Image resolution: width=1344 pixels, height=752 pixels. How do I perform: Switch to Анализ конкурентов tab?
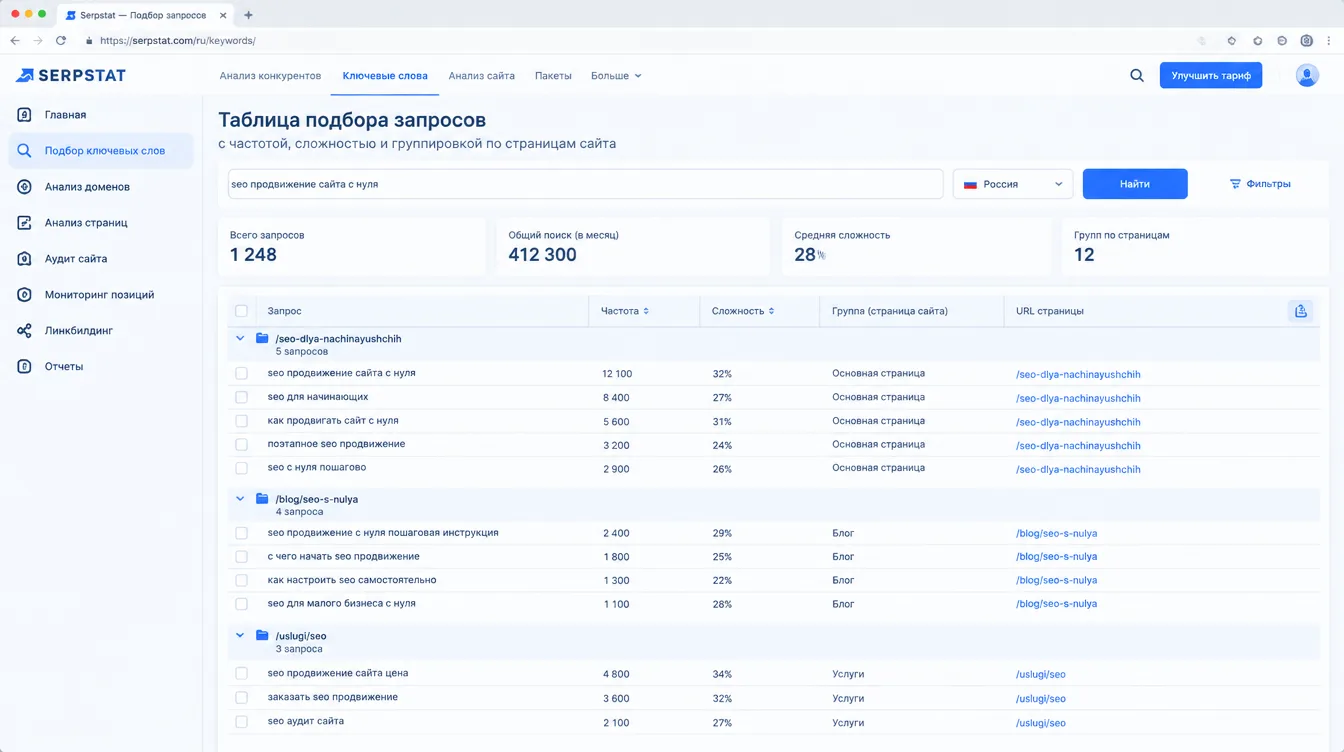pos(270,76)
